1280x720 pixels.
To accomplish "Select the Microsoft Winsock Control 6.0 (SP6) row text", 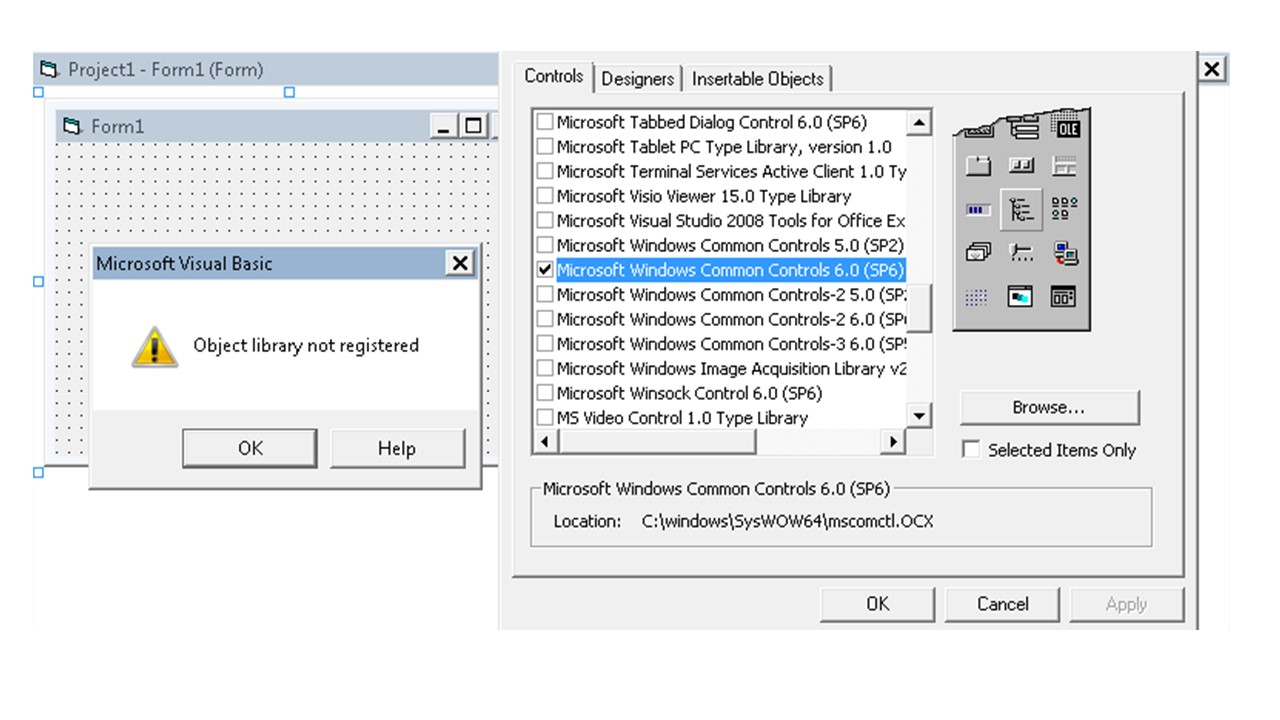I will 689,393.
